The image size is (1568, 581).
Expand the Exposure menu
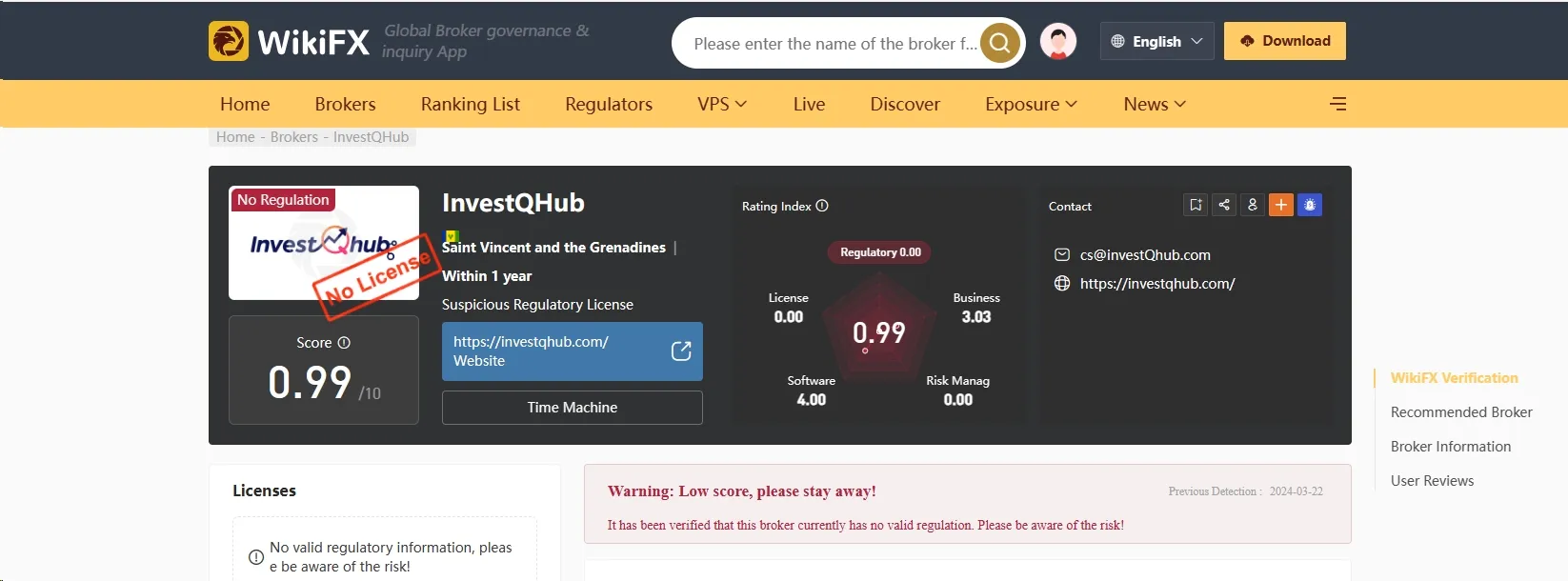point(1031,104)
